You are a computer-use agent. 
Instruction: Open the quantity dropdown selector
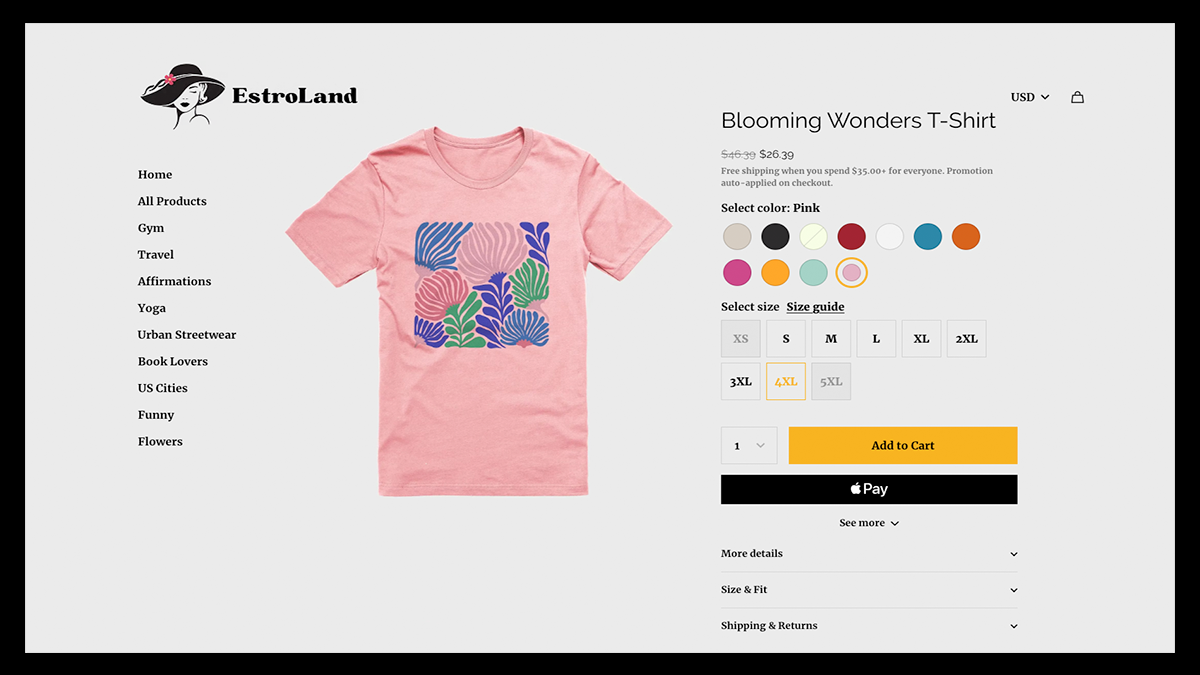748,445
